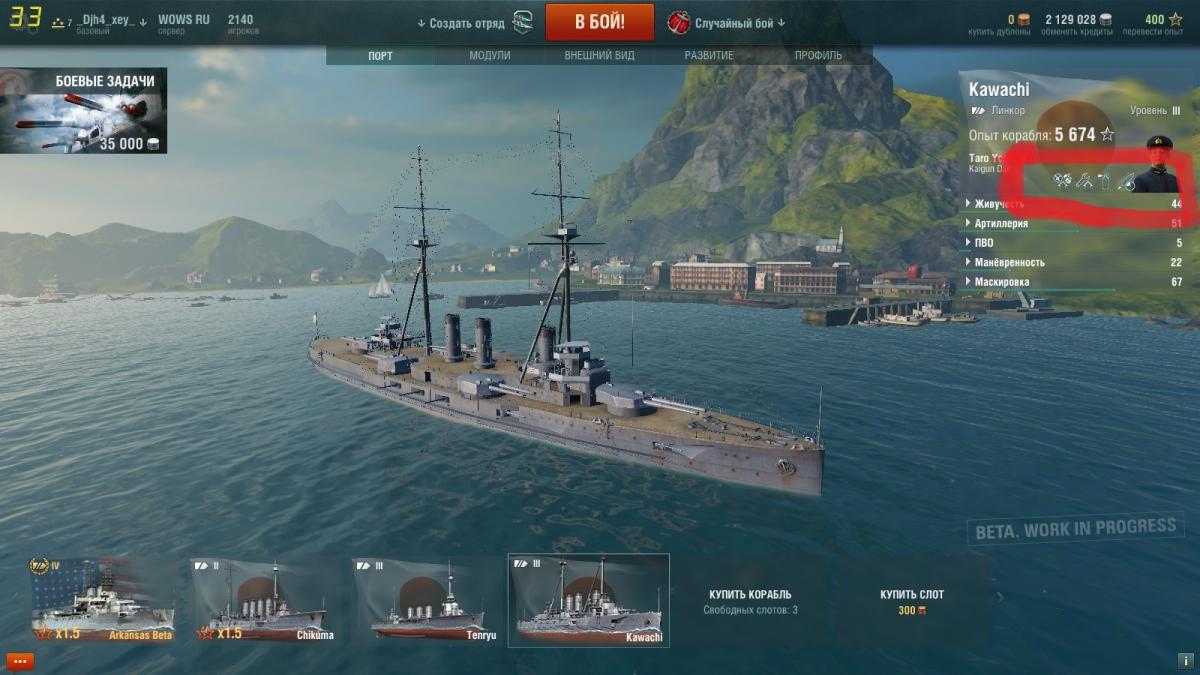
Task: Open the orange chat button in corner
Action: point(20,661)
